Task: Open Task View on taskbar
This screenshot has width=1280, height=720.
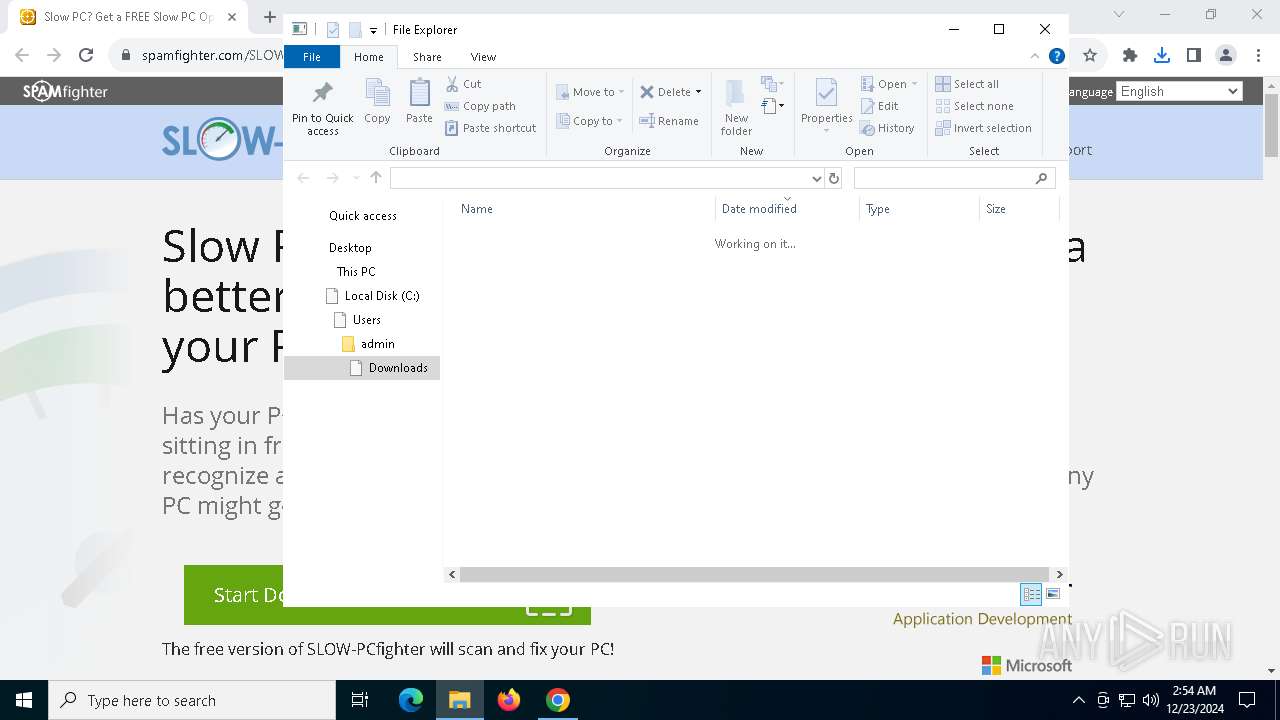Action: [x=360, y=700]
